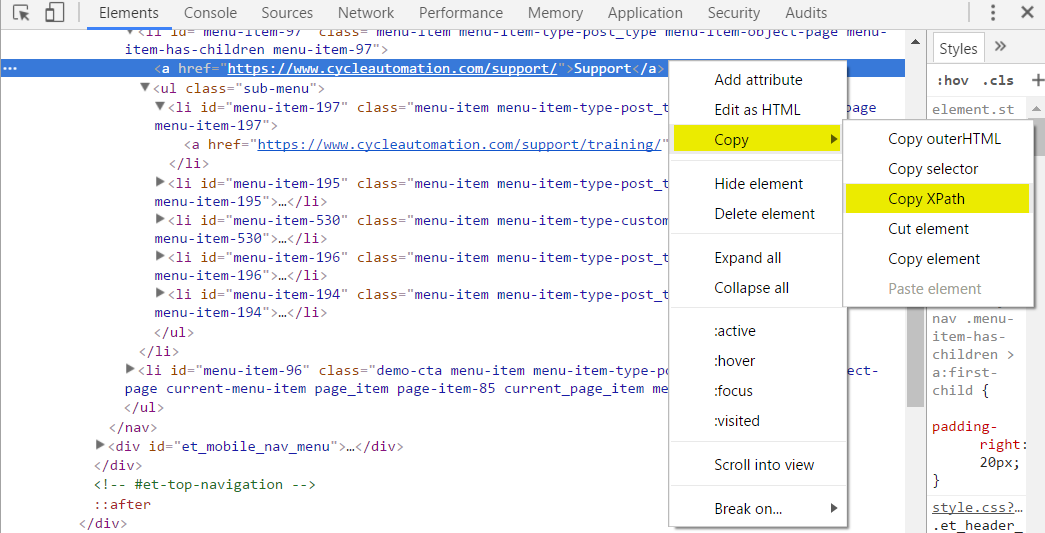Select the Application tab

coord(645,13)
